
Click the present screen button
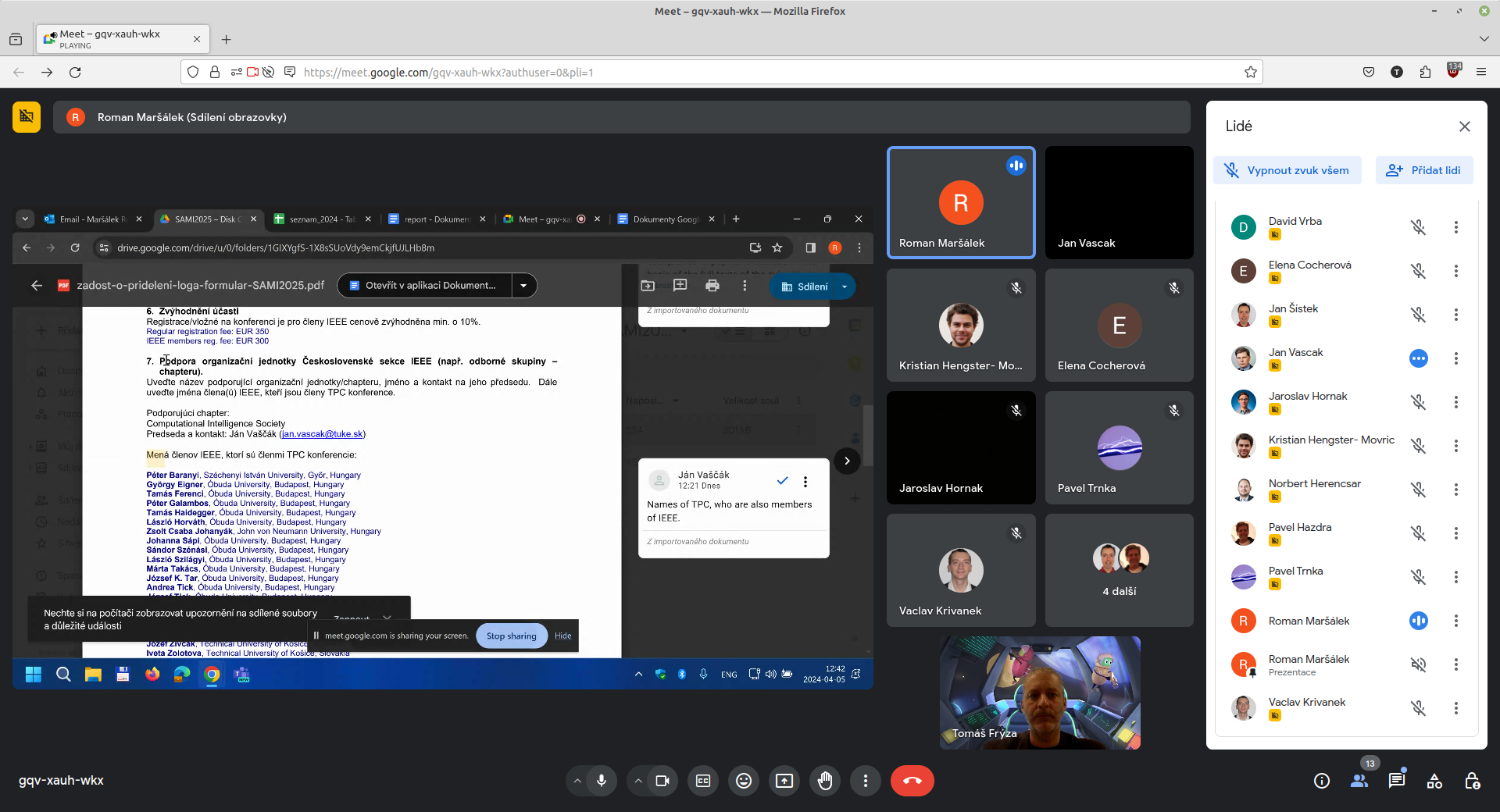point(784,781)
